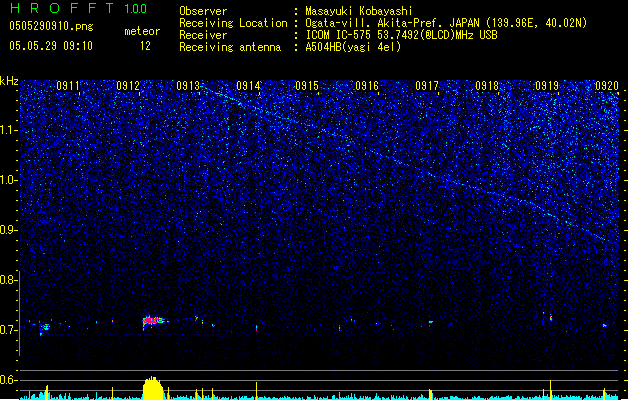Click the kHz axis unit label
Image resolution: width=629 pixels, height=400 pixels.
point(9,81)
